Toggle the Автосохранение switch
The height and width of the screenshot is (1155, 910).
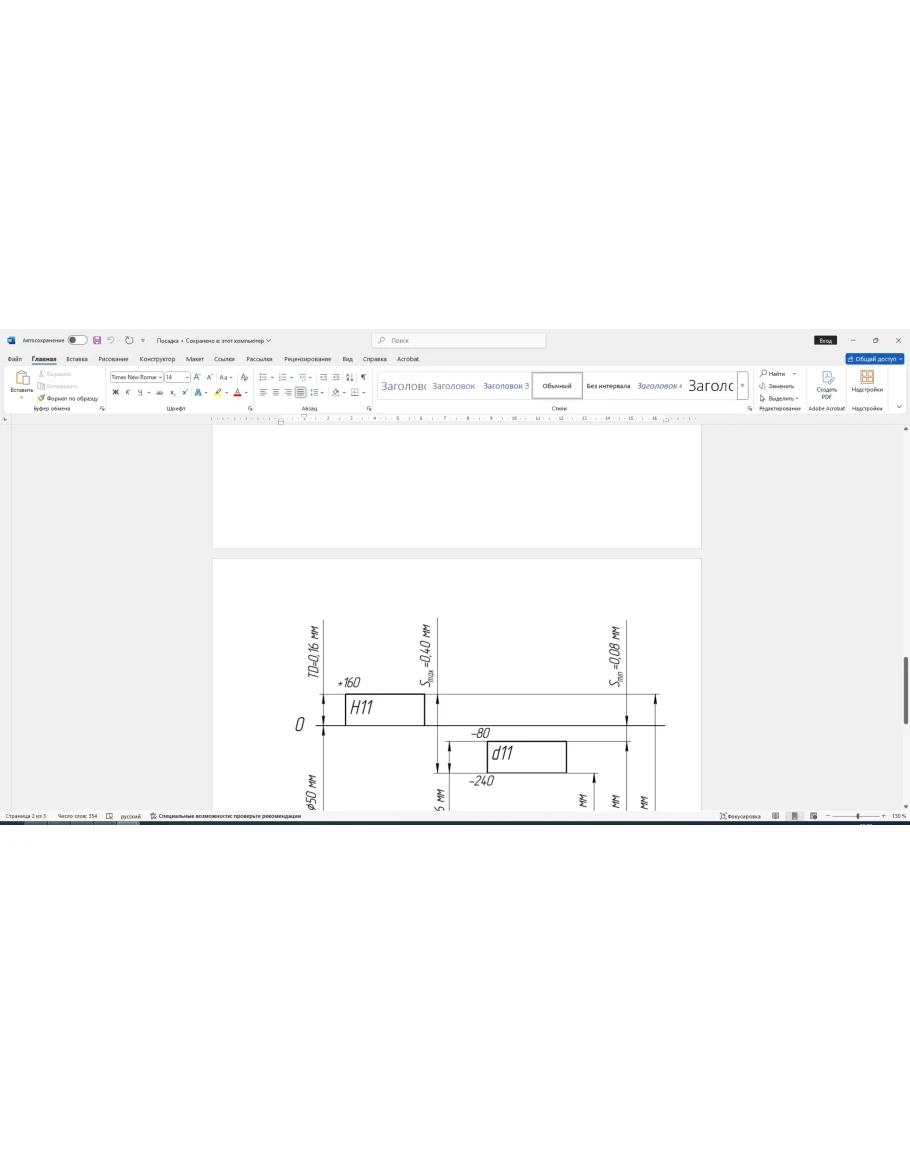tap(77, 340)
